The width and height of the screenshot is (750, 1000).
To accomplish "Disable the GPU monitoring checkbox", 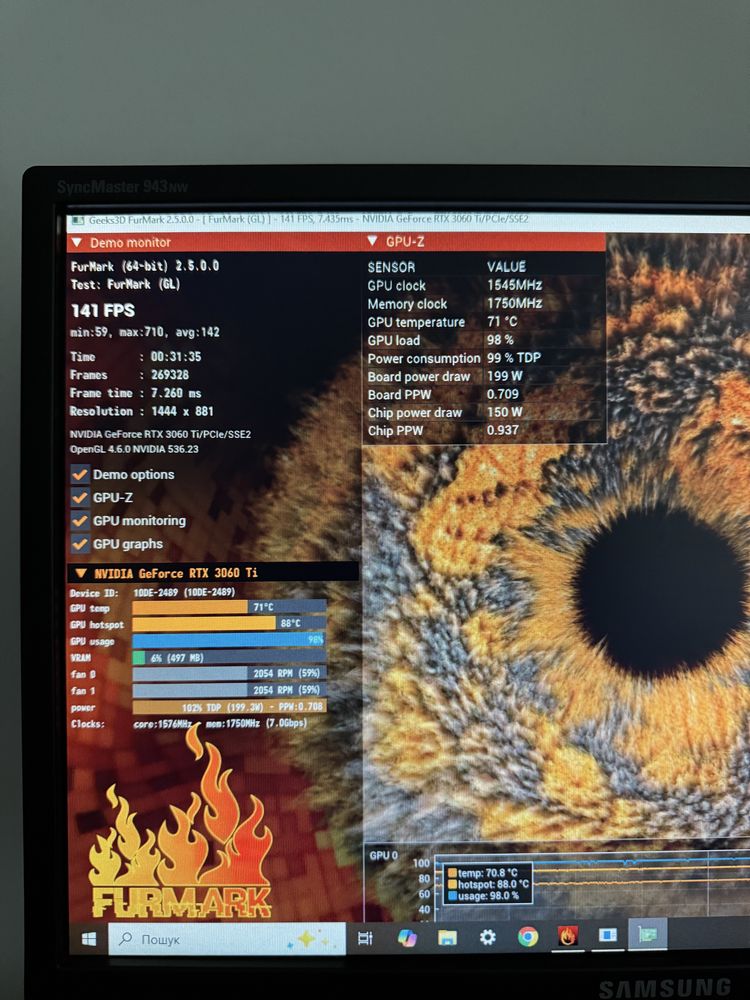I will click(80, 520).
